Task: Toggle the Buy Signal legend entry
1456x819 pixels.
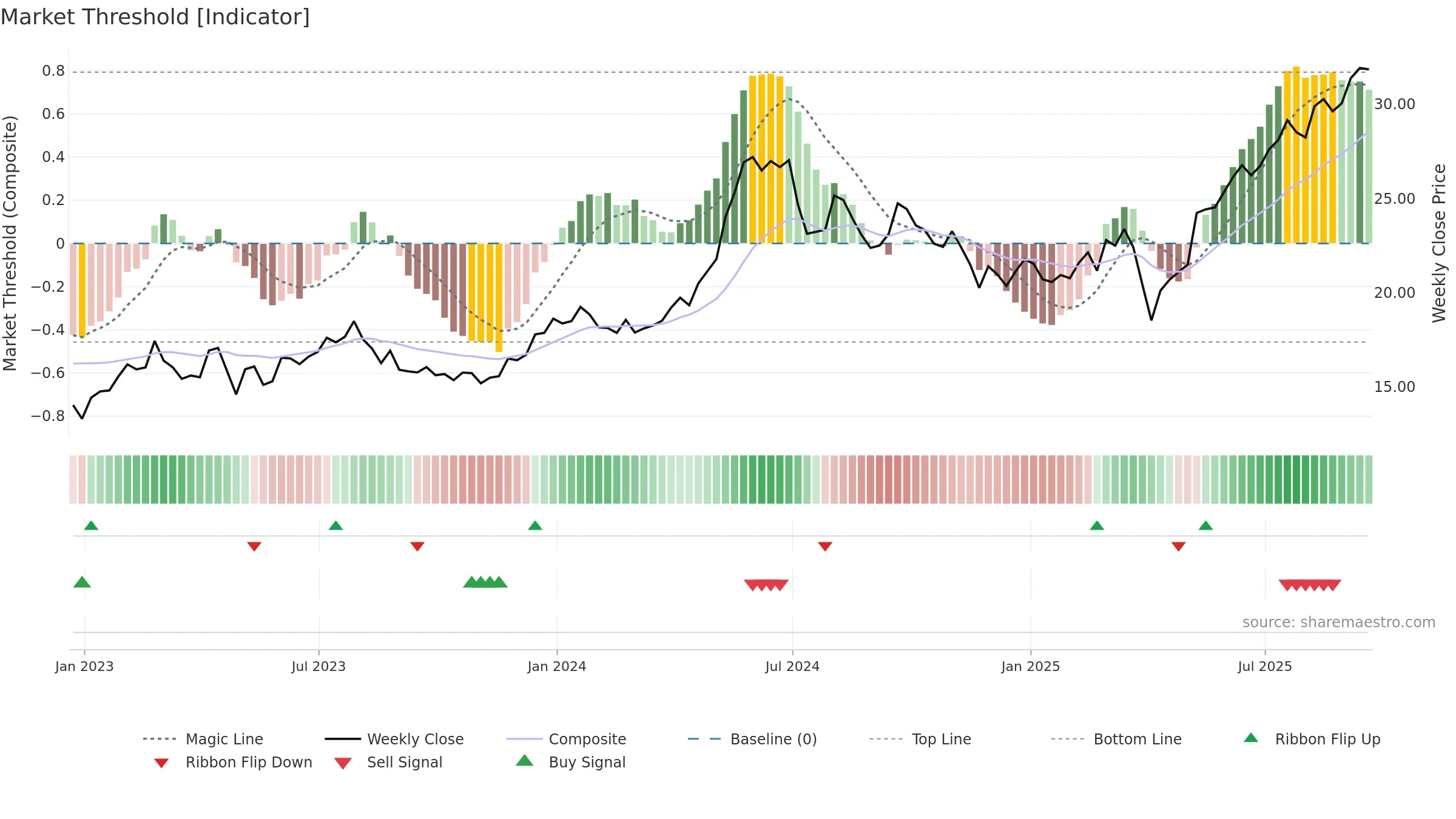Action: click(570, 762)
